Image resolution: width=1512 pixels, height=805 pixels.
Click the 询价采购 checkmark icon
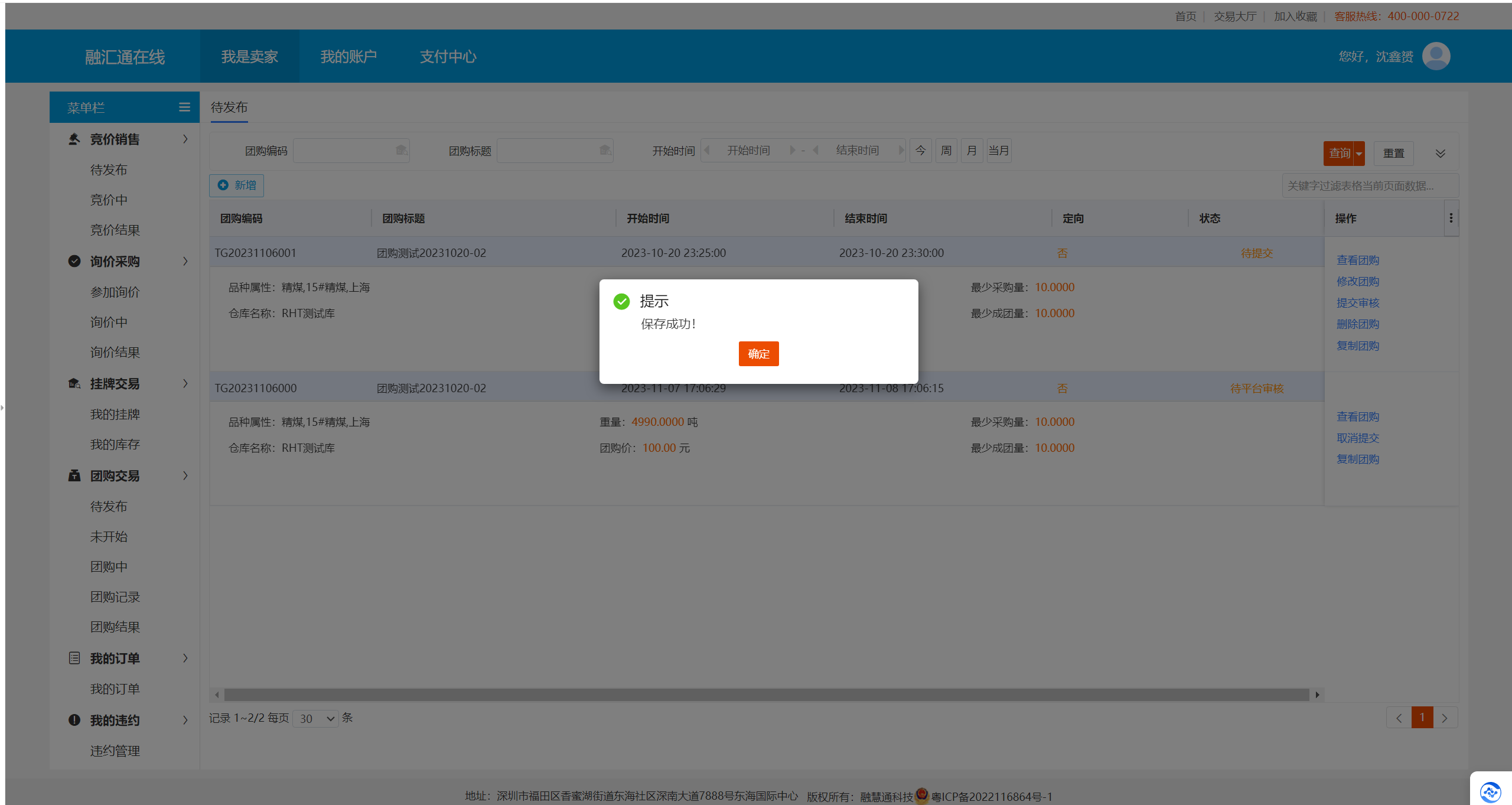[x=74, y=261]
